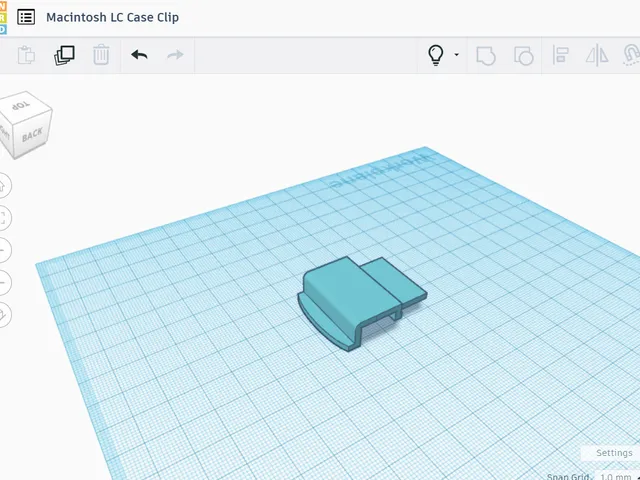Switch perspective view with cube icon
The width and height of the screenshot is (640, 480).
click(3, 314)
